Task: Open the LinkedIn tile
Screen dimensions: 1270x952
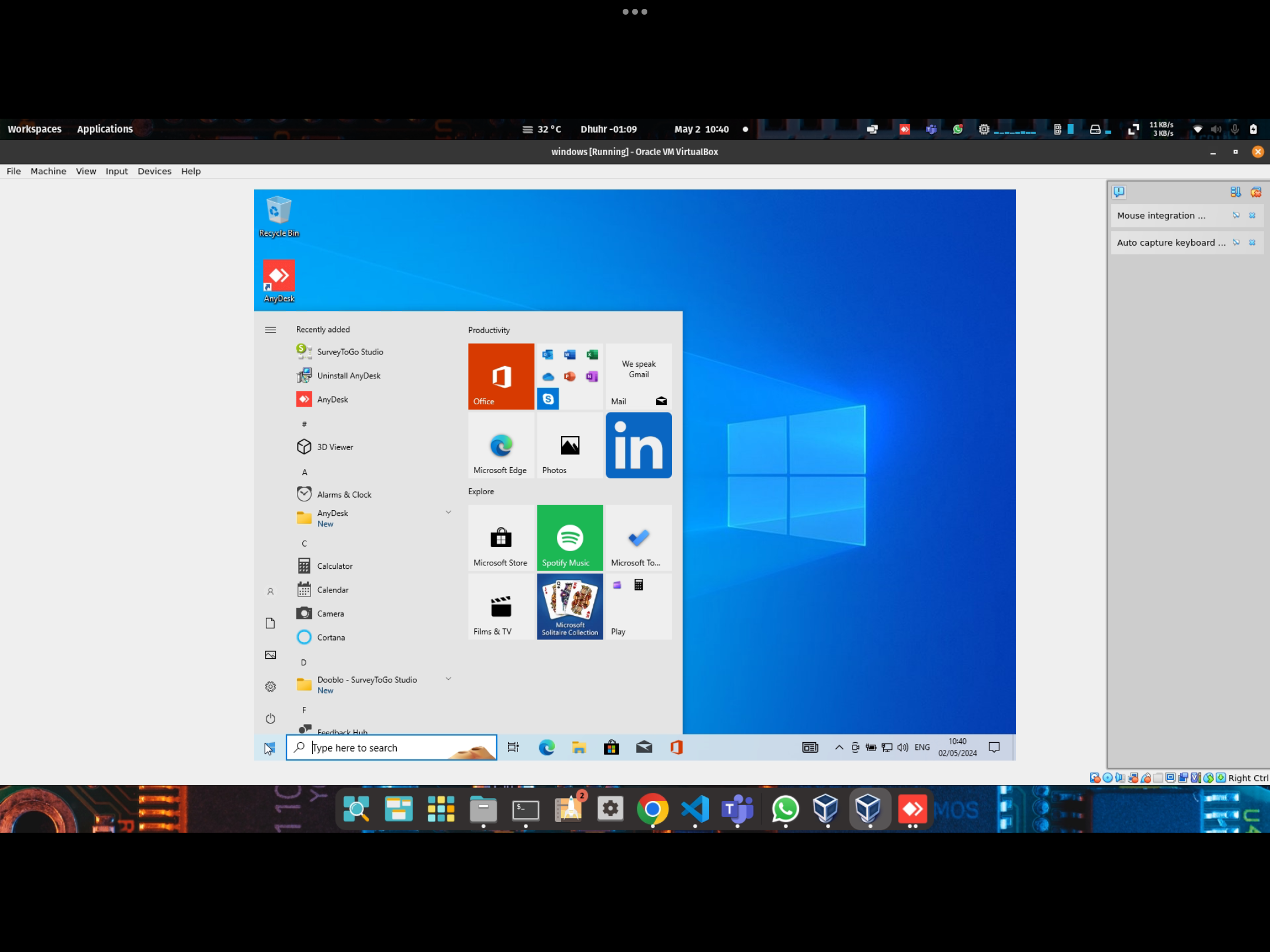Action: 638,445
